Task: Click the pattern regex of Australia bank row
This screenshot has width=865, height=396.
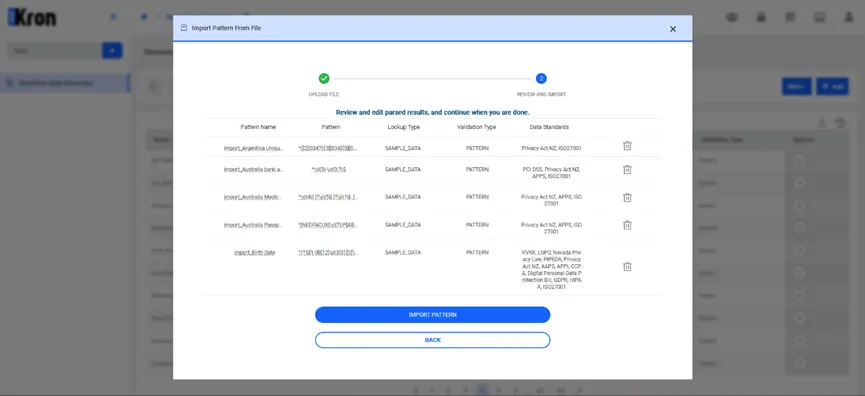Action: 329,170
